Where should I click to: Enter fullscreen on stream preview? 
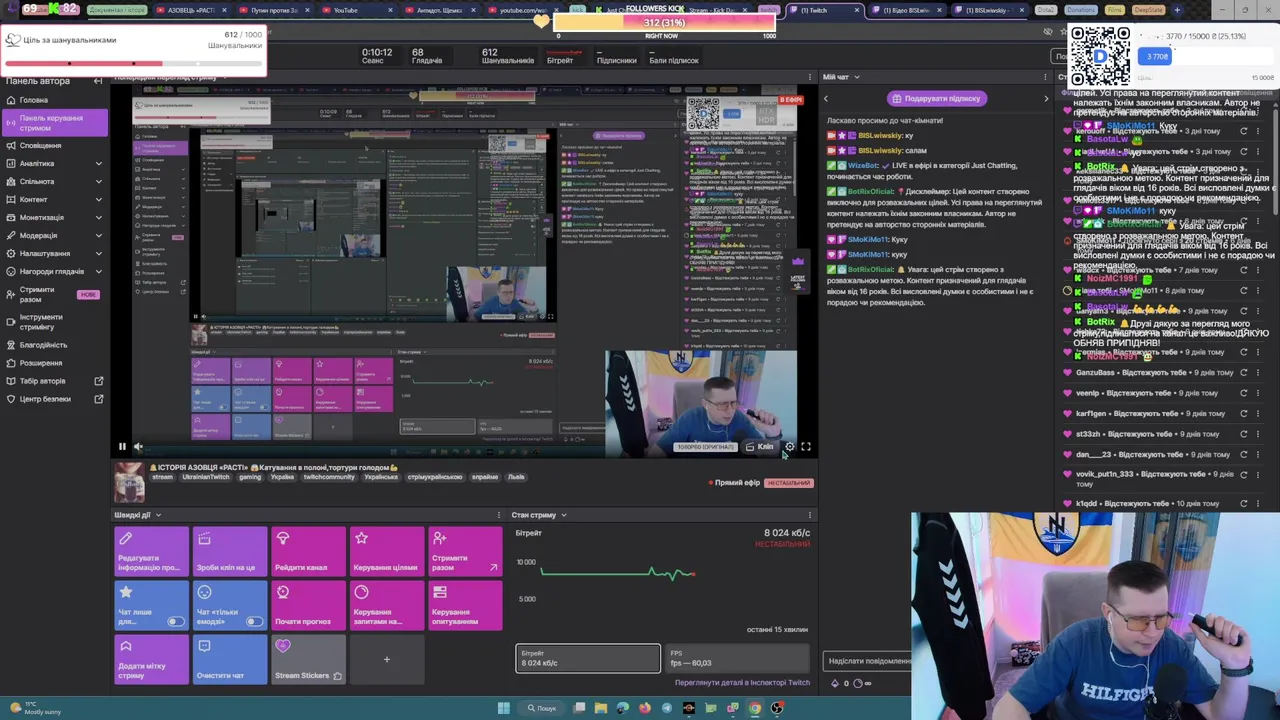pos(806,447)
